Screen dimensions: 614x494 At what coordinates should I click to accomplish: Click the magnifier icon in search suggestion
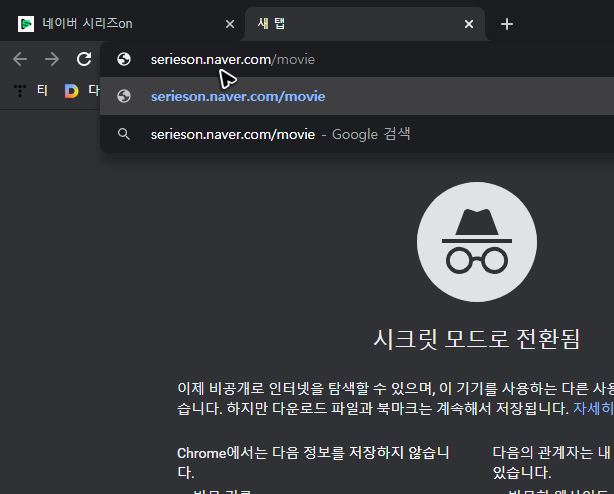[x=124, y=134]
